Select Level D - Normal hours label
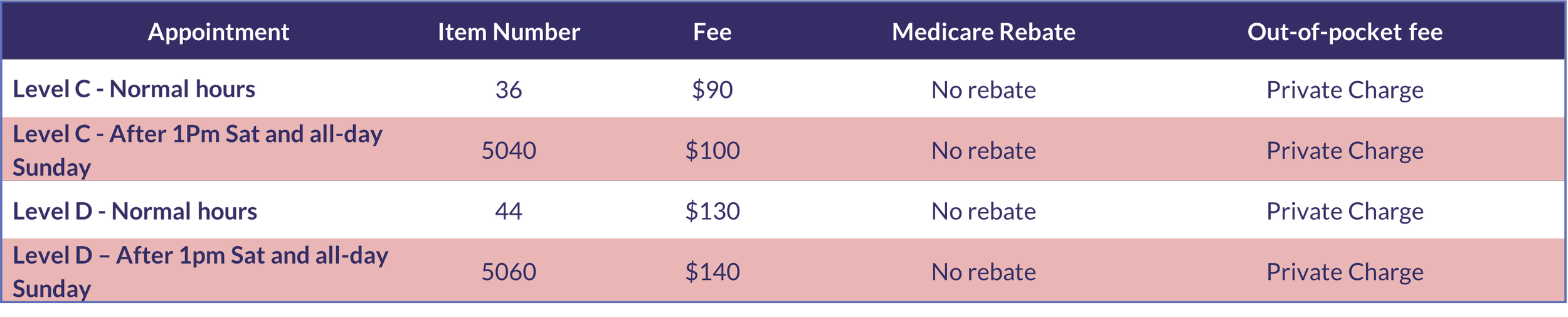This screenshot has height=317, width=1568. (x=135, y=212)
